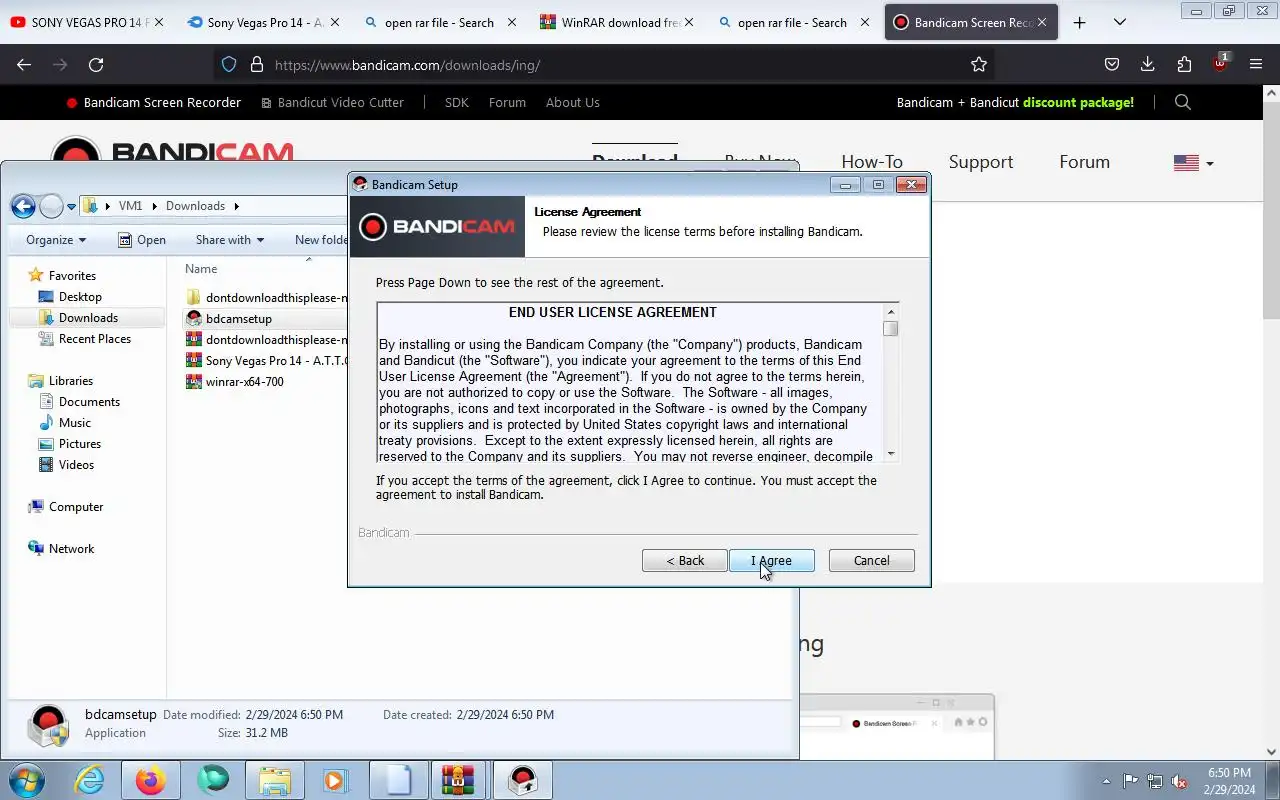The height and width of the screenshot is (800, 1280).
Task: Bookmark this page with star icon
Action: pyautogui.click(x=979, y=65)
